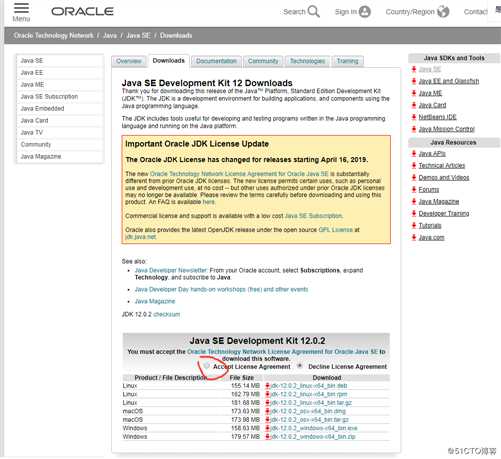Switch to the Technologies tab
Image resolution: width=501 pixels, height=459 pixels.
coord(307,61)
